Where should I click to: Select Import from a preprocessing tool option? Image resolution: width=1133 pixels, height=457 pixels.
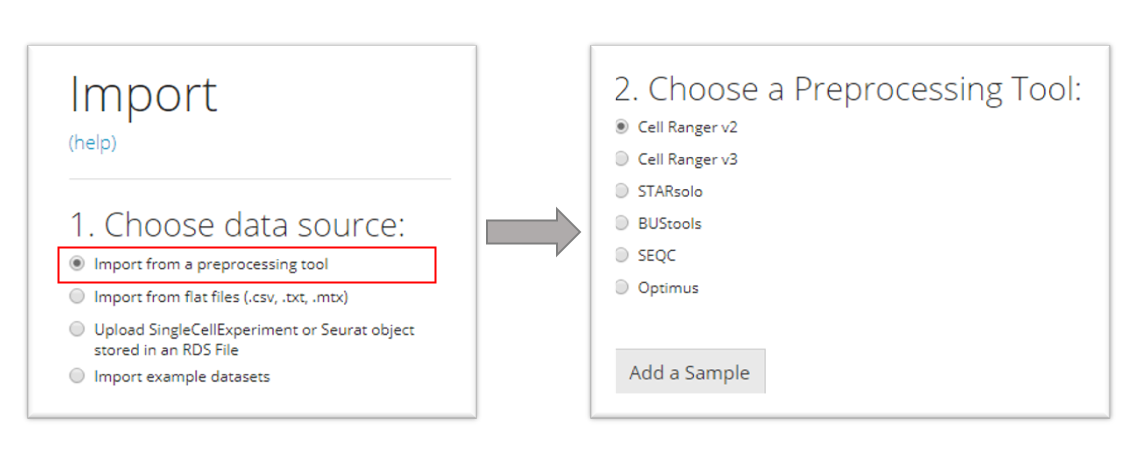coord(77,265)
